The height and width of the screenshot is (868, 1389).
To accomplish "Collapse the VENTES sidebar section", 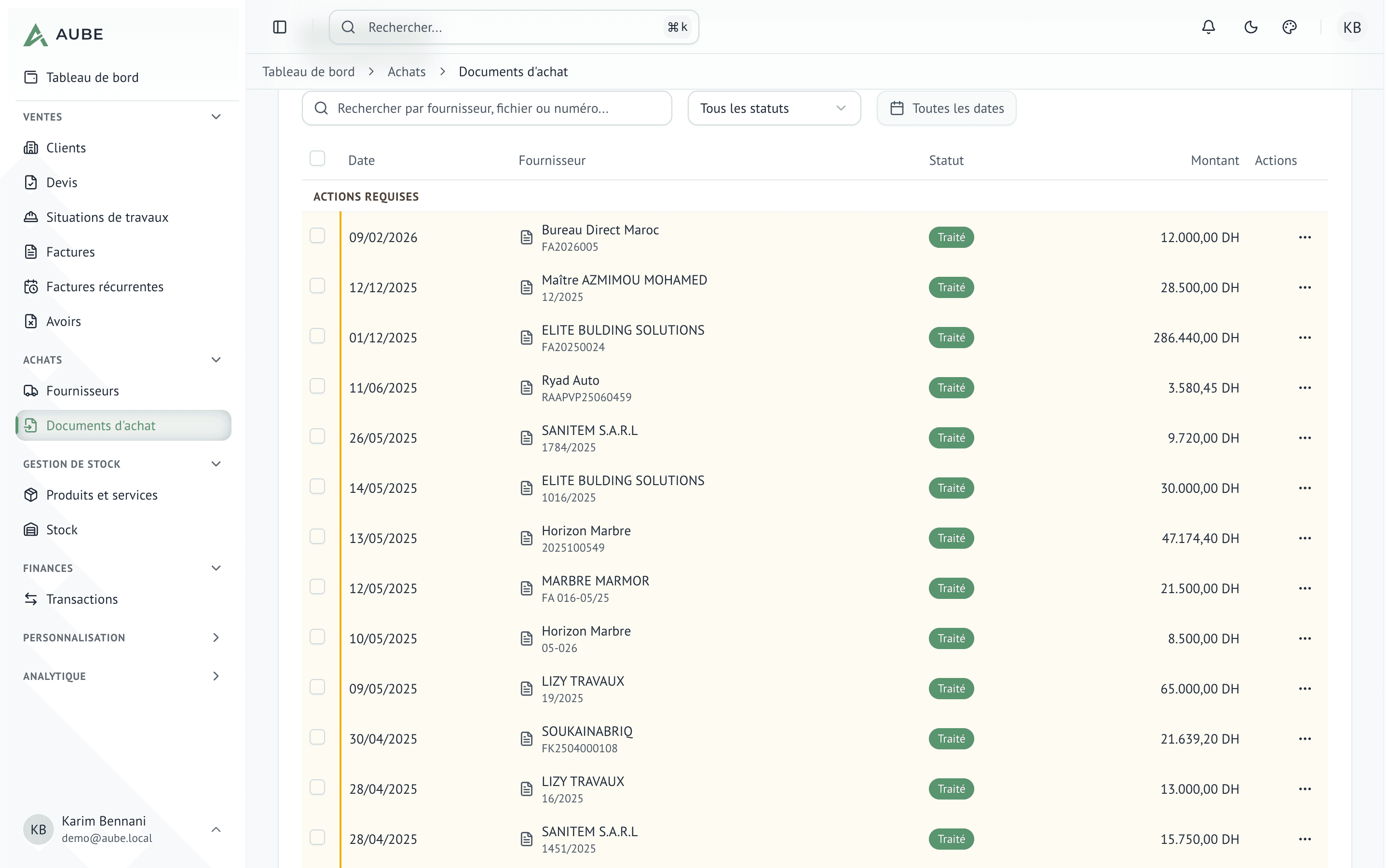I will (x=216, y=117).
